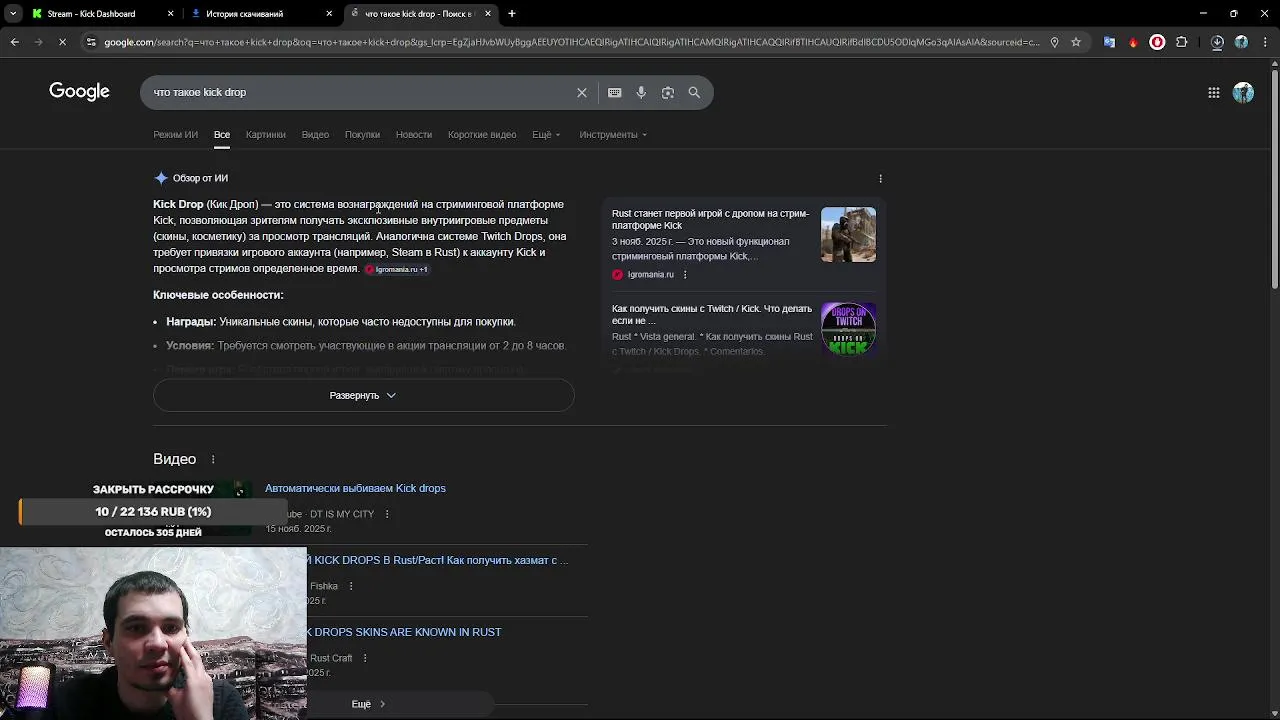Screen dimensions: 1280x720
Task: Open a new browser tab with plus
Action: pos(512,14)
